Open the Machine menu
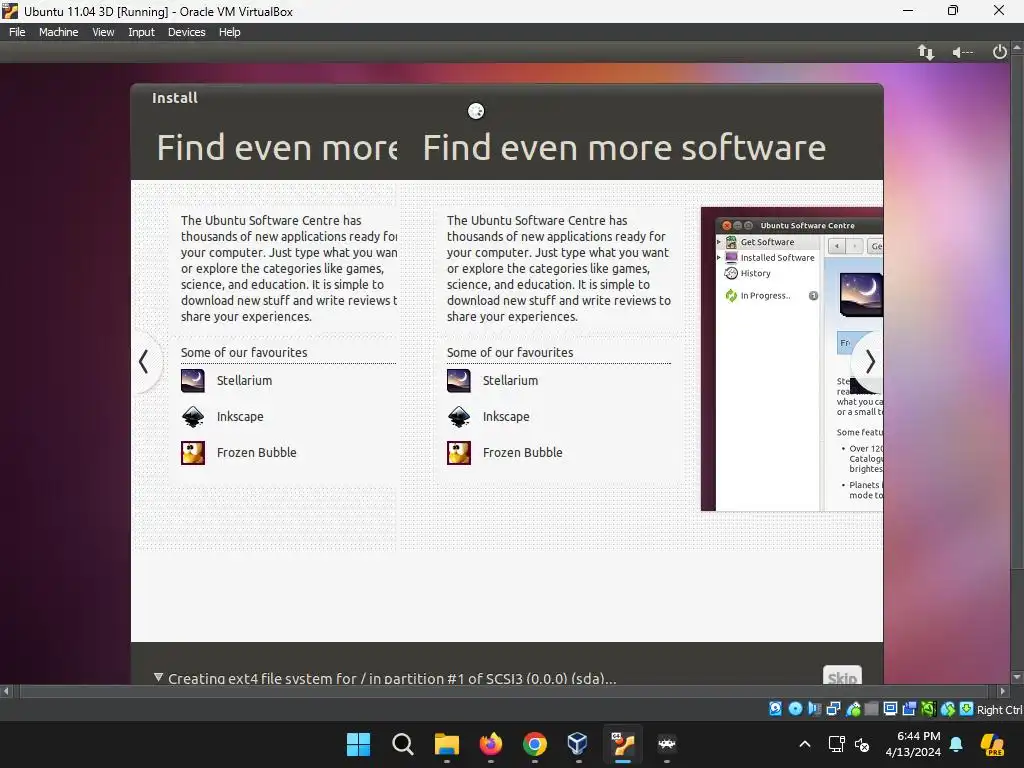 point(58,32)
